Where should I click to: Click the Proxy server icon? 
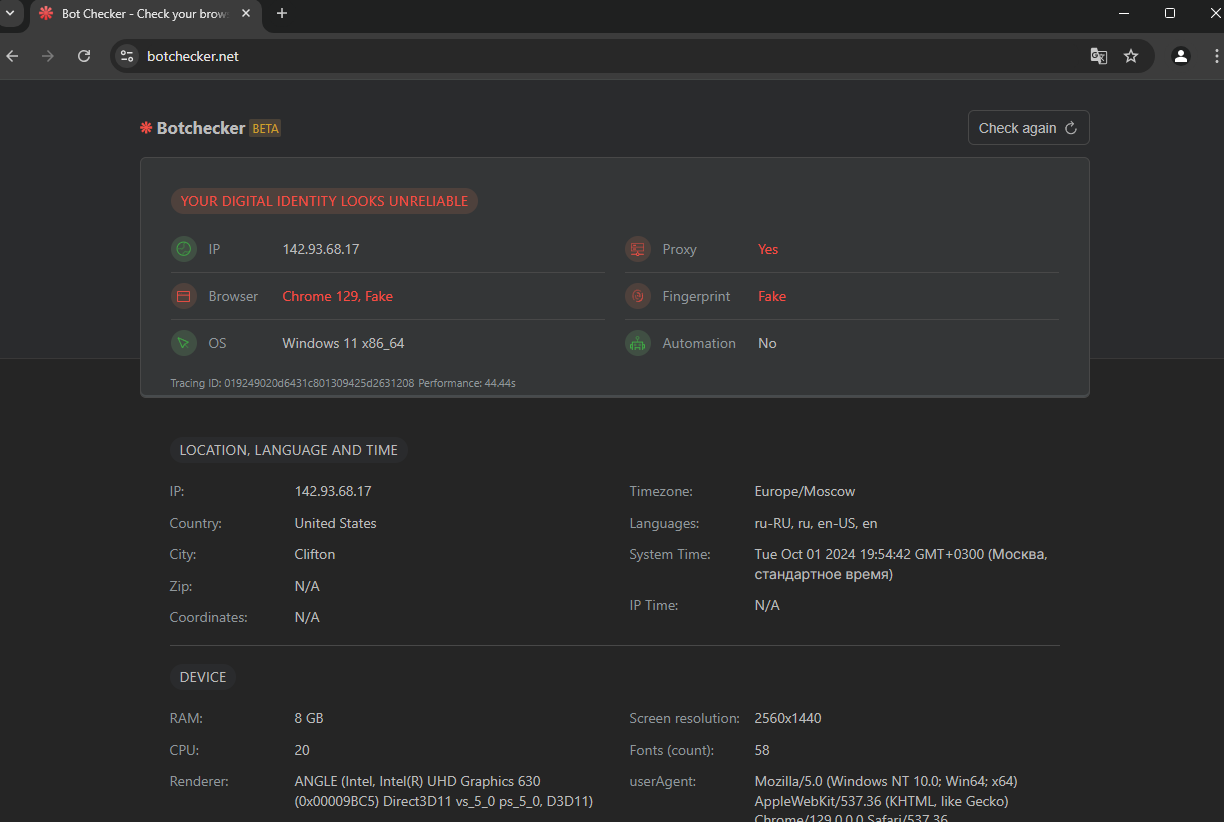pos(637,249)
